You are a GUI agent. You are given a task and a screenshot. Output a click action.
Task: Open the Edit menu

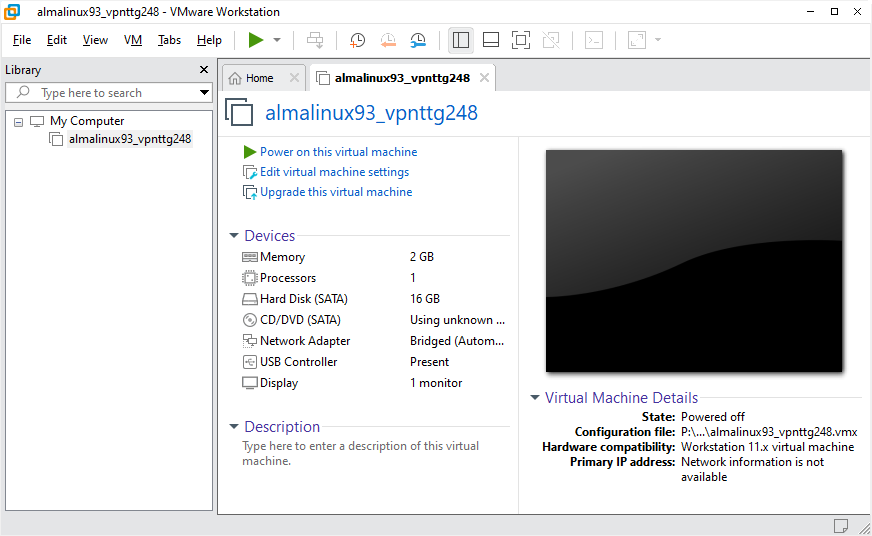[57, 40]
